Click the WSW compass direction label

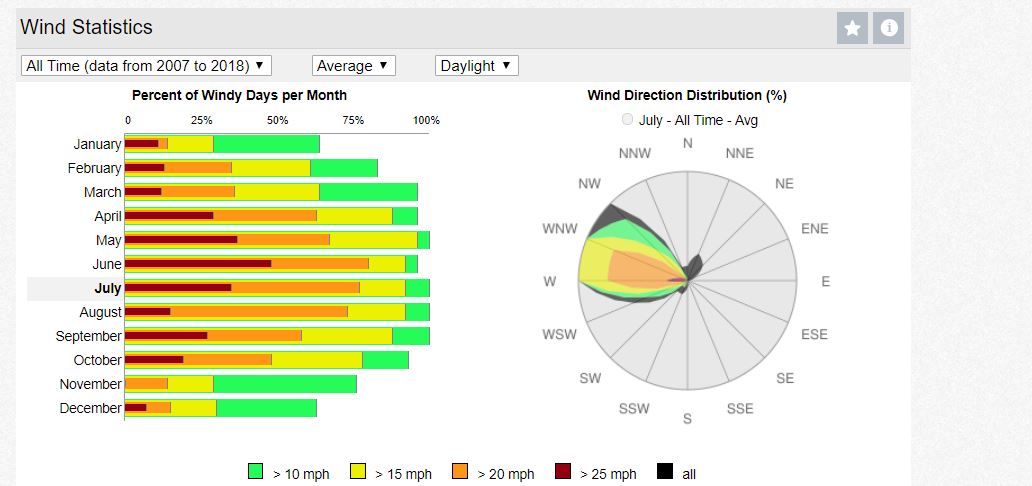559,335
